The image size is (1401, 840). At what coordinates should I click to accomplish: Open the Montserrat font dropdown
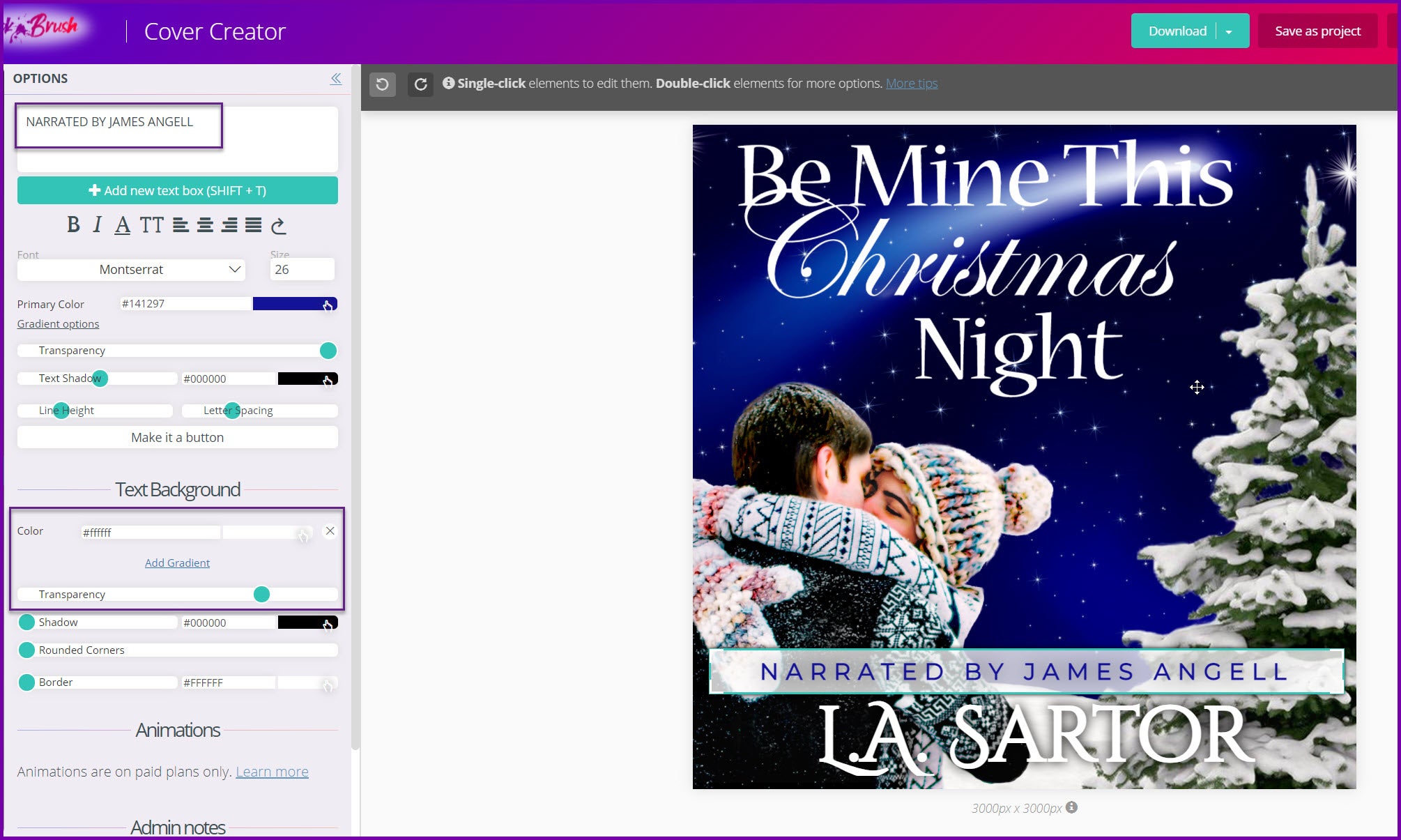(x=131, y=270)
